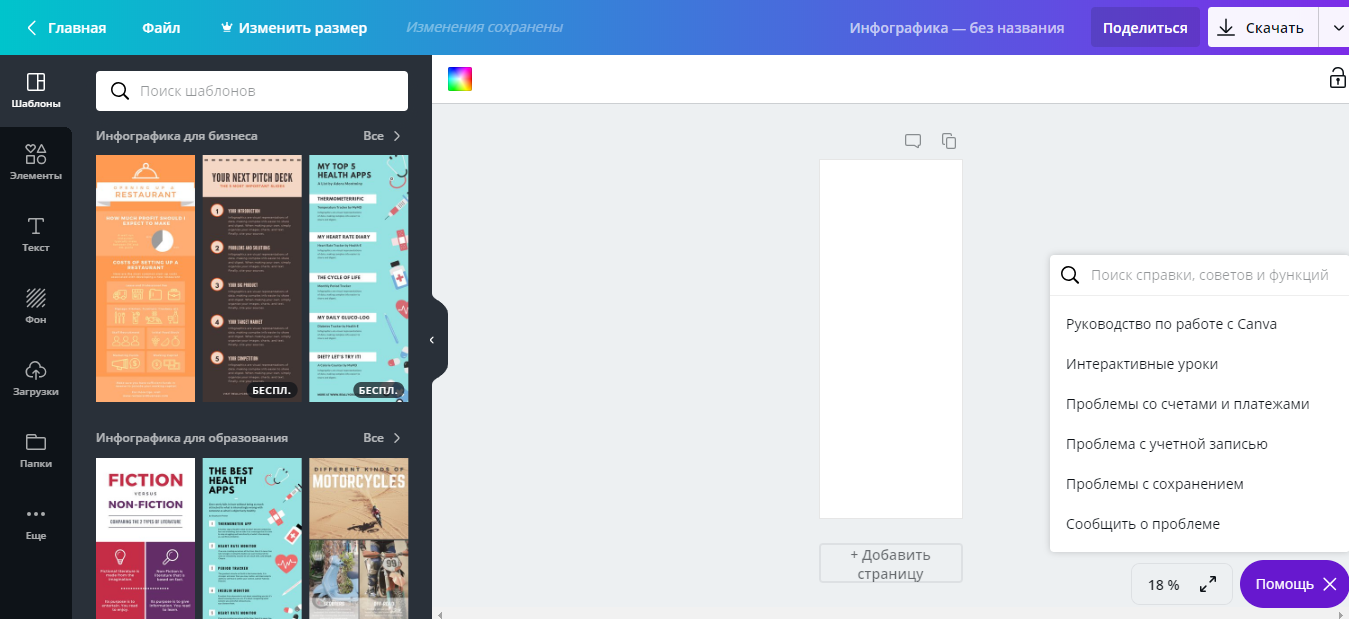Image resolution: width=1349 pixels, height=619 pixels.
Task: Open the rainbow background color picker
Action: click(x=460, y=79)
